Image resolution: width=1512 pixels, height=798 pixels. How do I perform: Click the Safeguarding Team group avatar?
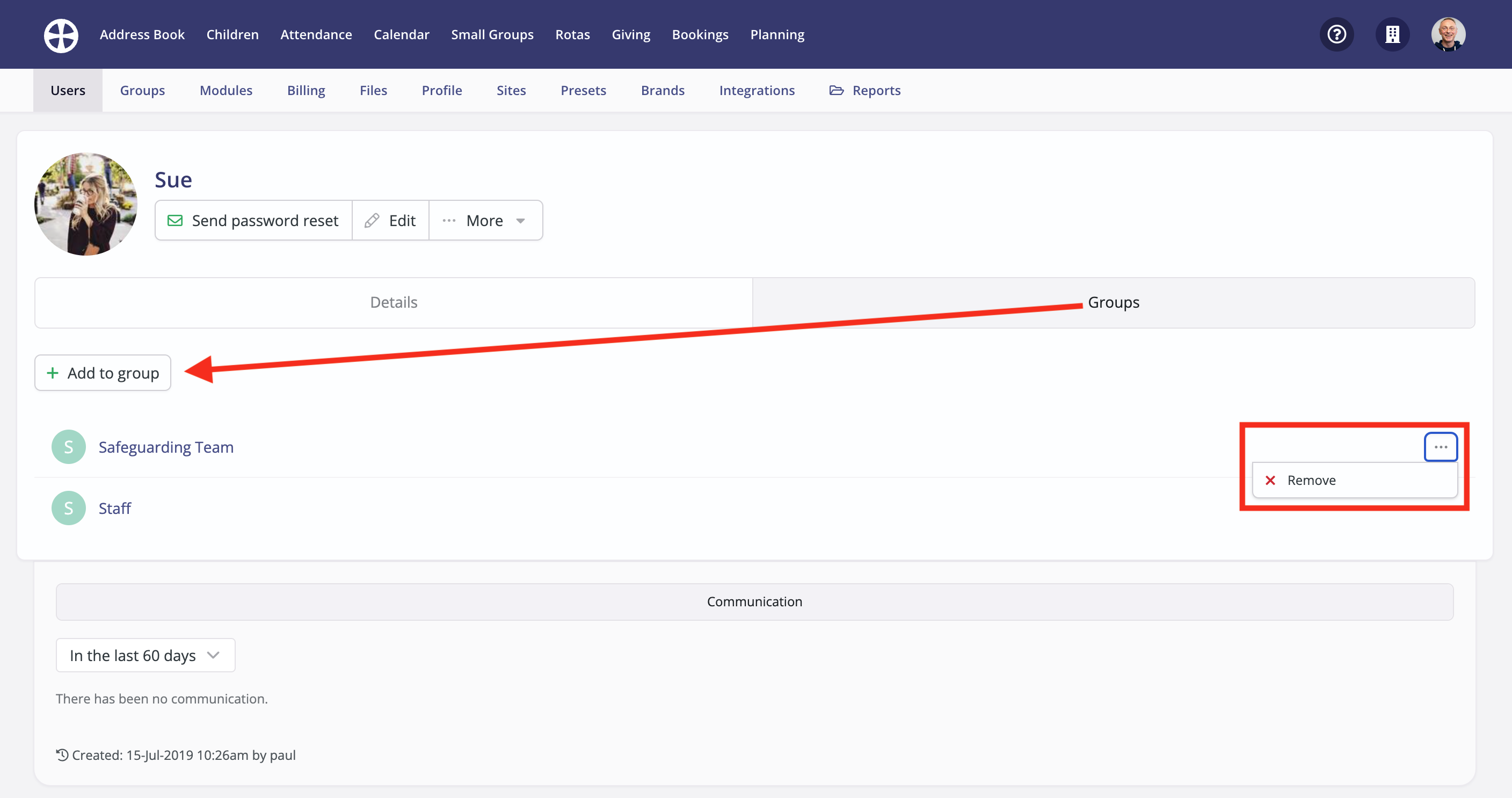[x=68, y=446]
